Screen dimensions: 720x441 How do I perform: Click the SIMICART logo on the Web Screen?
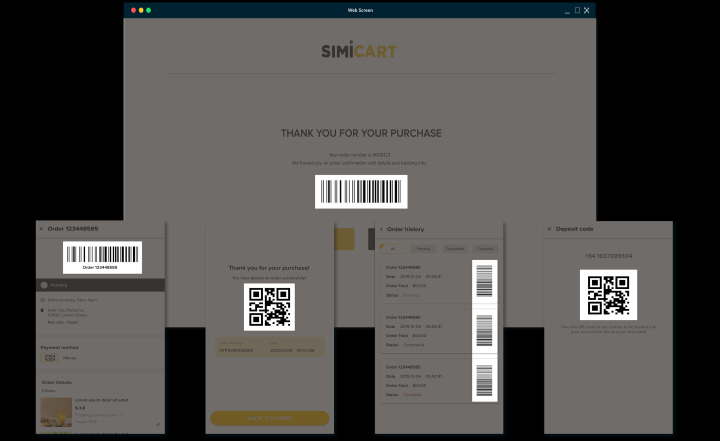tap(359, 50)
